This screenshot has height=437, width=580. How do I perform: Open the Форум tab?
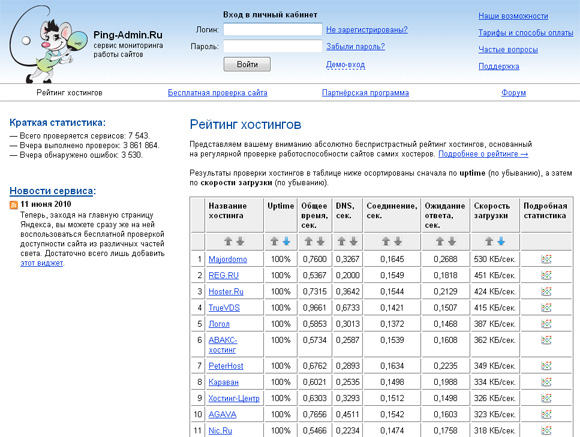(x=513, y=93)
